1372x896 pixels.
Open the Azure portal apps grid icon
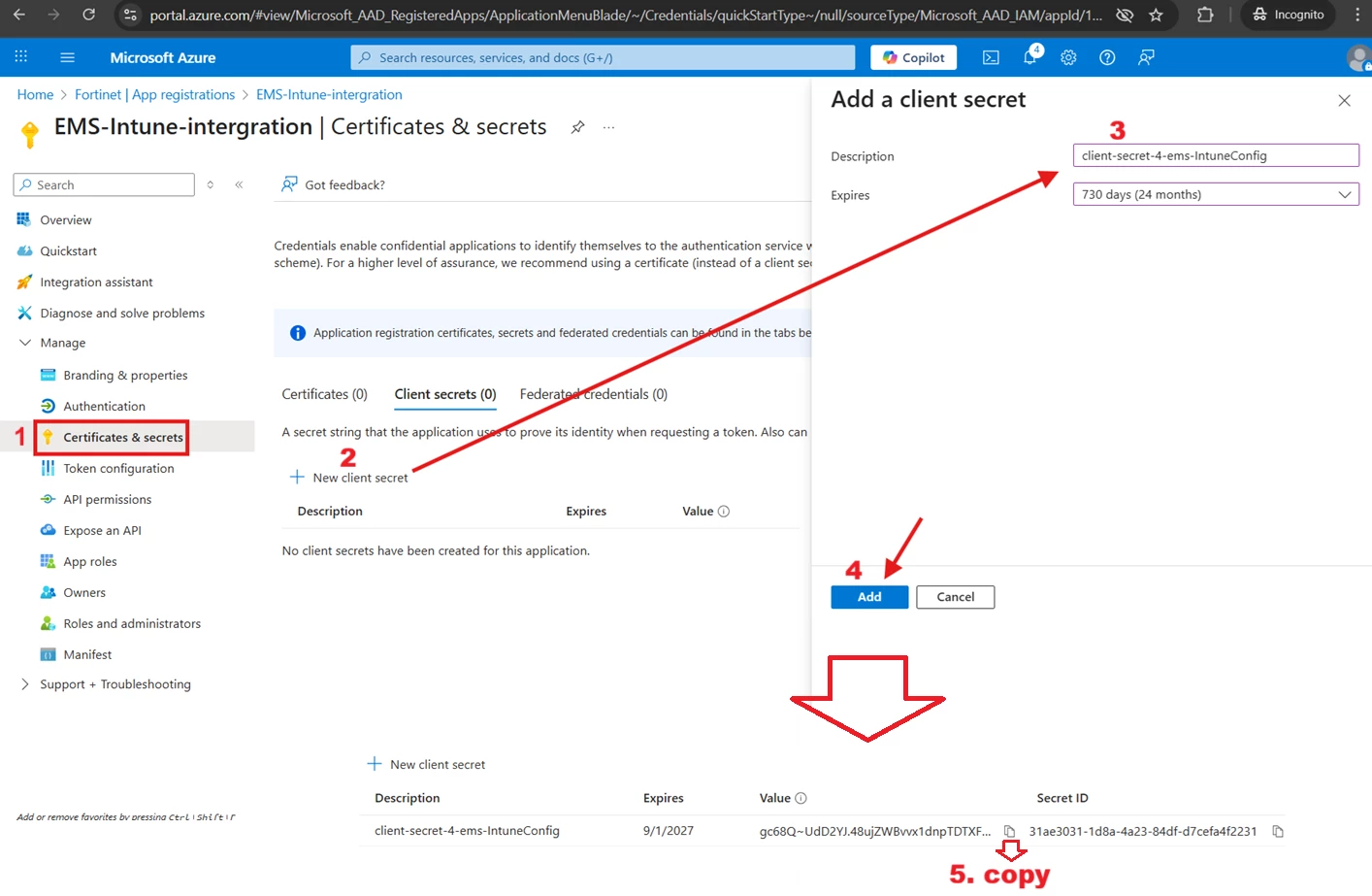(x=20, y=57)
